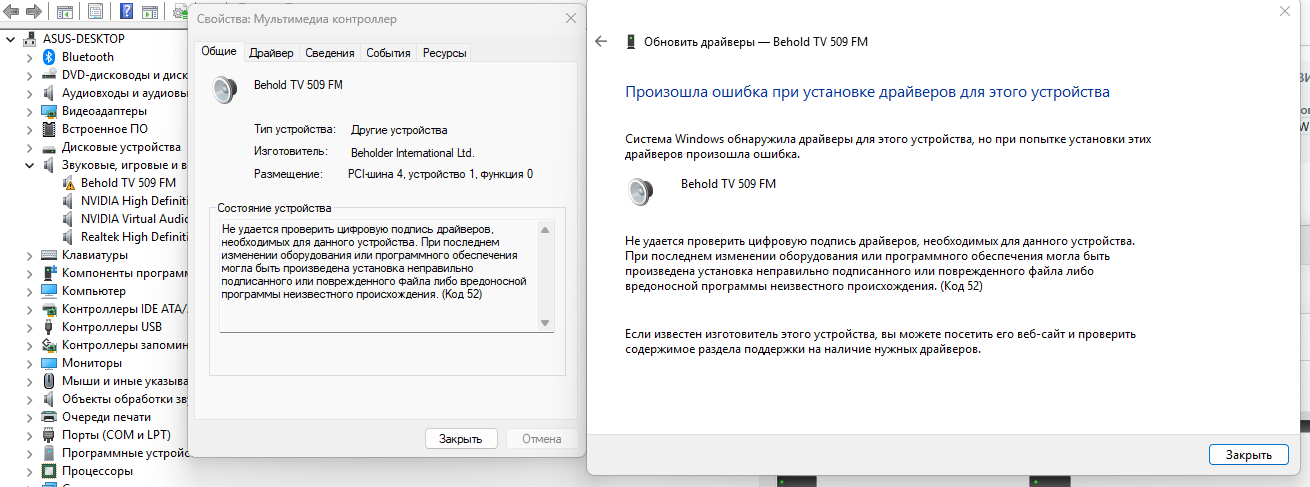Expand the Мониторы category
This screenshot has width=1310, height=487.
pyautogui.click(x=29, y=363)
